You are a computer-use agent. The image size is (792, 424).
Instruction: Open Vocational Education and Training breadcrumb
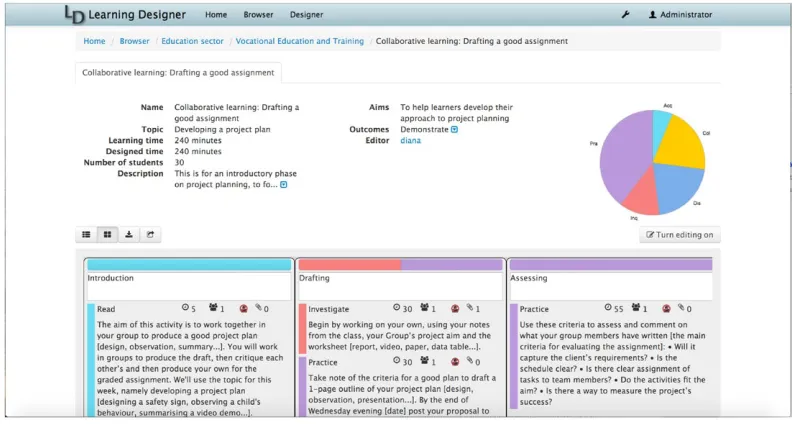300,41
